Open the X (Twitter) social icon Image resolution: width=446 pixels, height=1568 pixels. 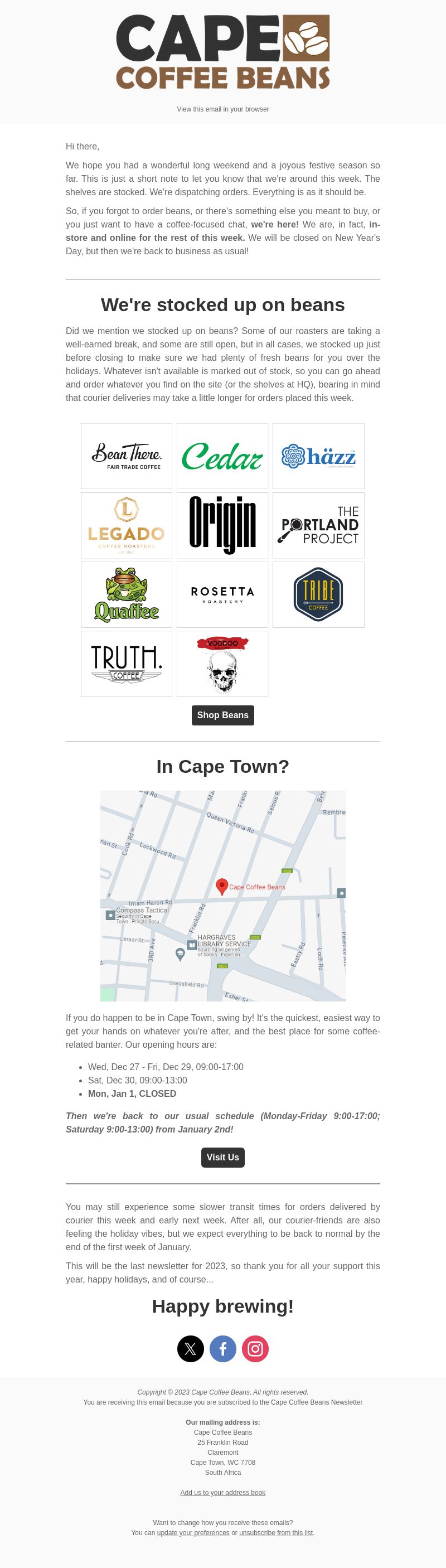[191, 1348]
